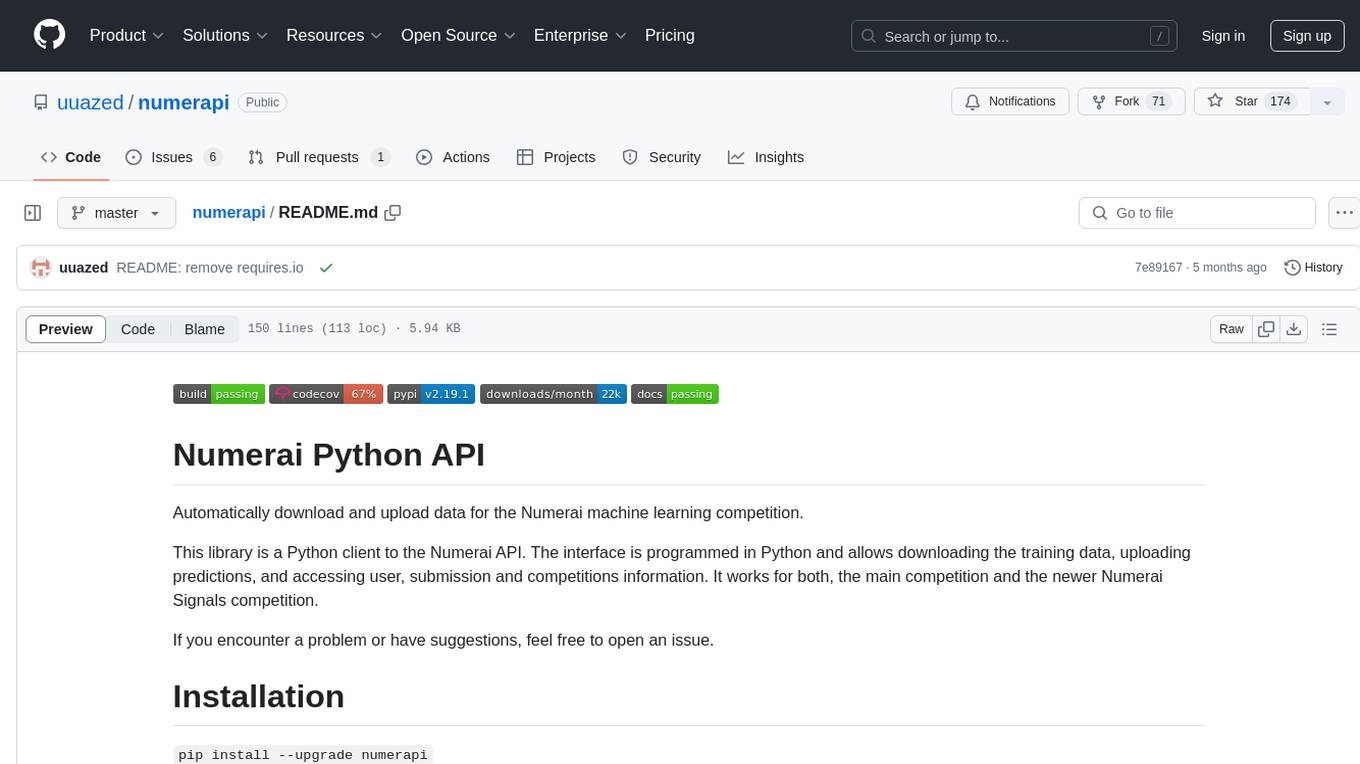Open the uuazed owner profile

[90, 102]
